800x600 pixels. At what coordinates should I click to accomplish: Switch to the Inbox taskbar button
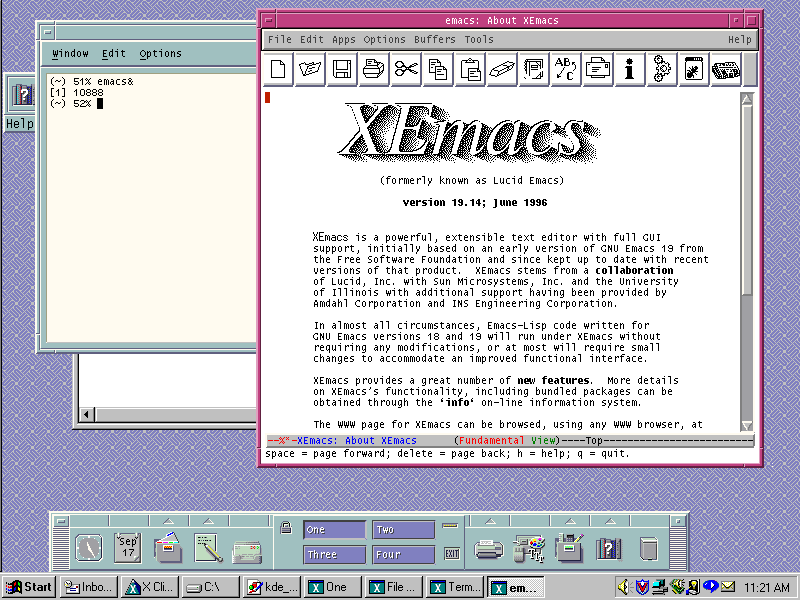click(x=89, y=587)
